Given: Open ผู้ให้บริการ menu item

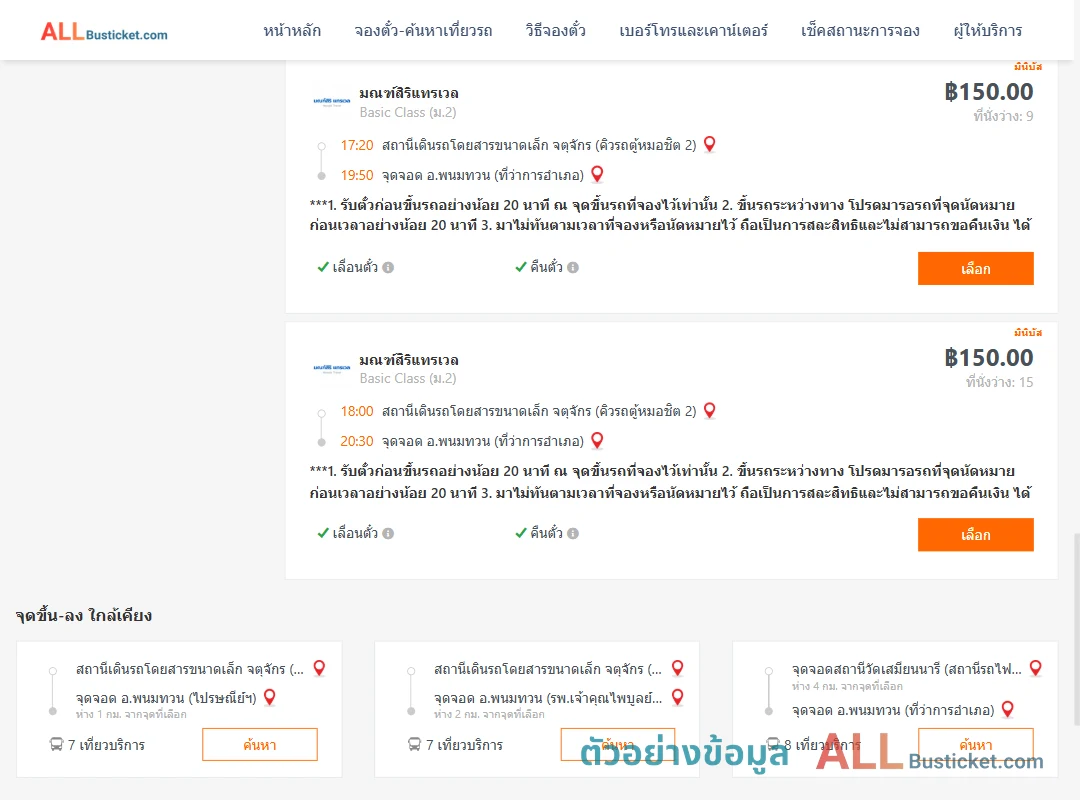Looking at the screenshot, I should coord(987,30).
